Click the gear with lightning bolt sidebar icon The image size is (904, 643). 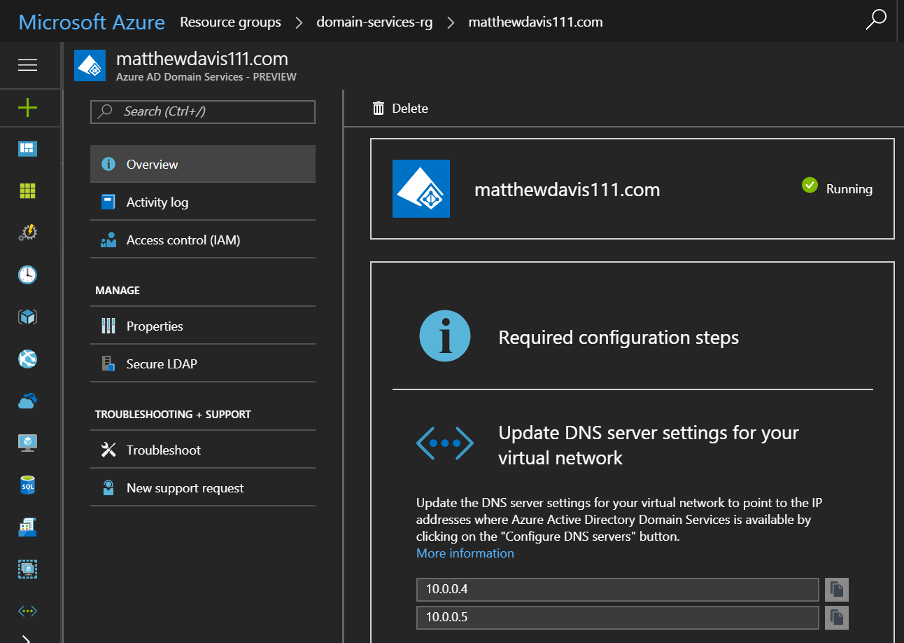28,232
